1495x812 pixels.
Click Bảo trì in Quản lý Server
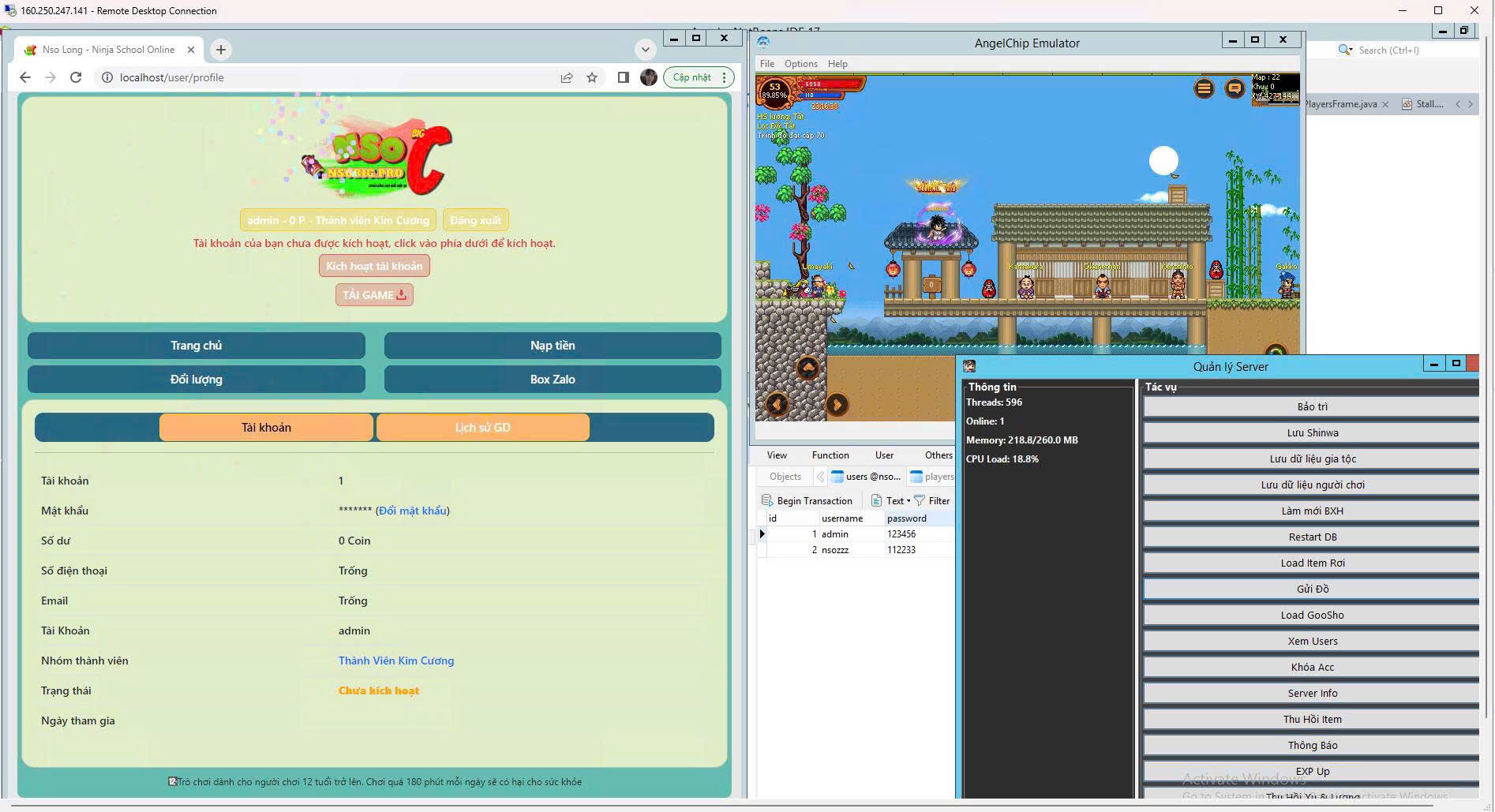[x=1312, y=407]
